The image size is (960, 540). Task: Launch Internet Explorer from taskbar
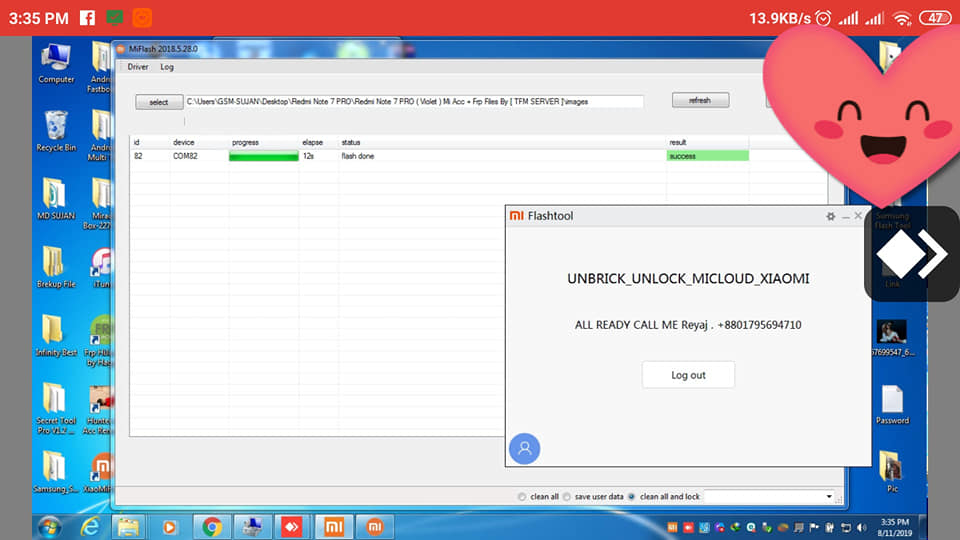(90, 527)
